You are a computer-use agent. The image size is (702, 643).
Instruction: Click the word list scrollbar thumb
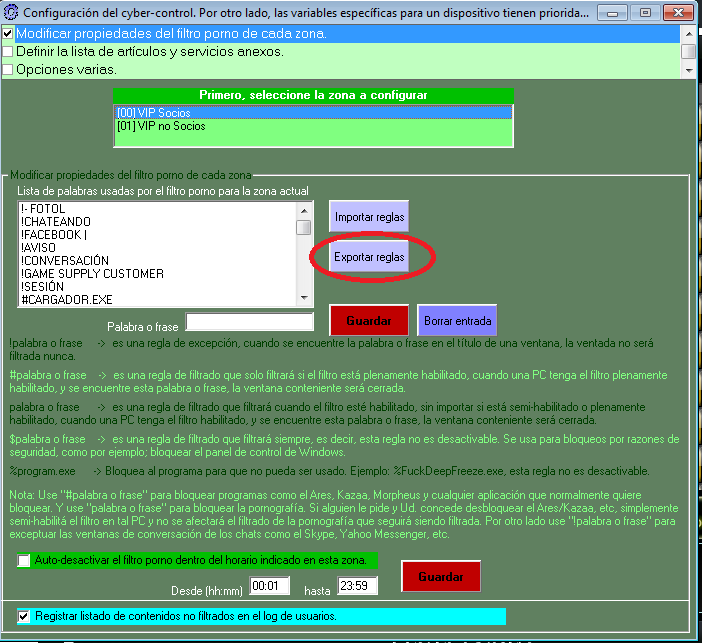304,227
